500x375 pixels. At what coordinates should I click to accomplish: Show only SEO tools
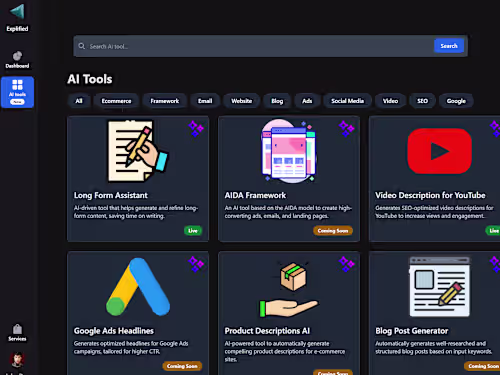pos(422,101)
